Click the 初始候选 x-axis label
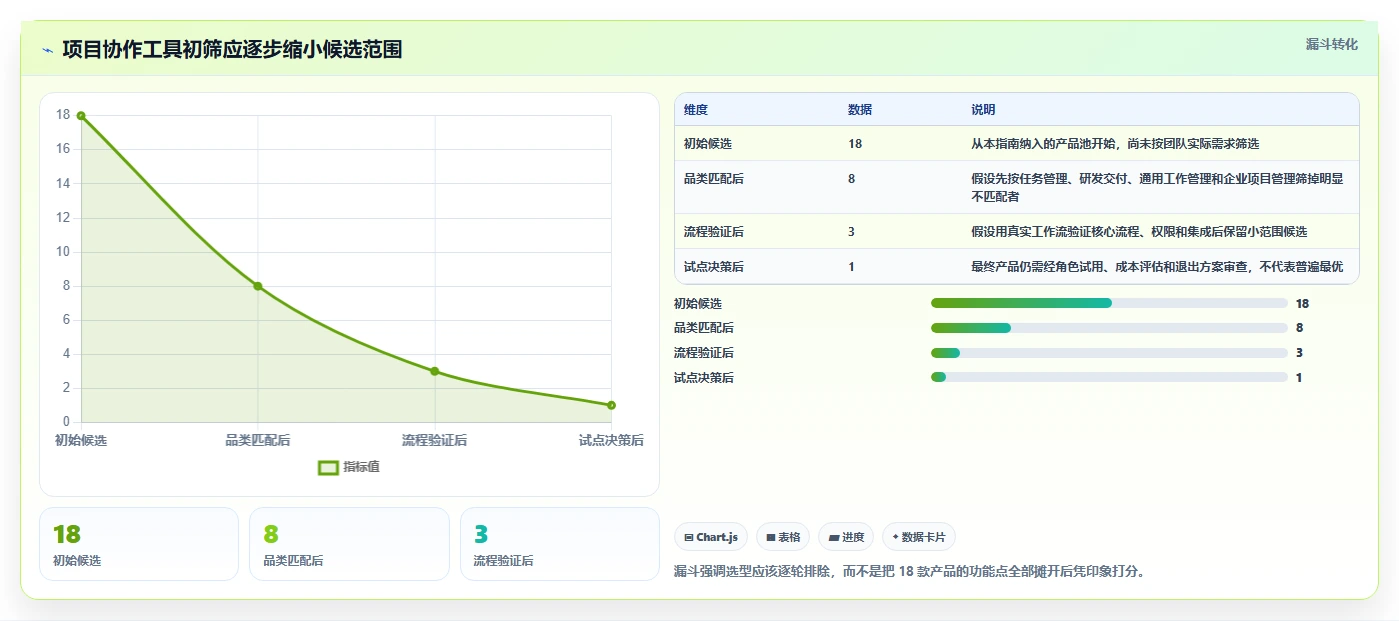1399x621 pixels. point(81,440)
